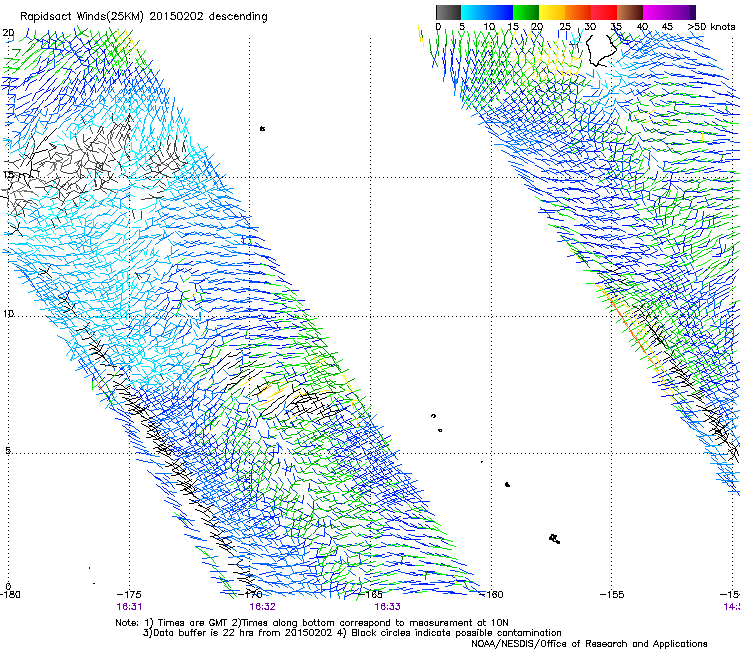Click the '20' latitude label on left axis

pos(8,33)
